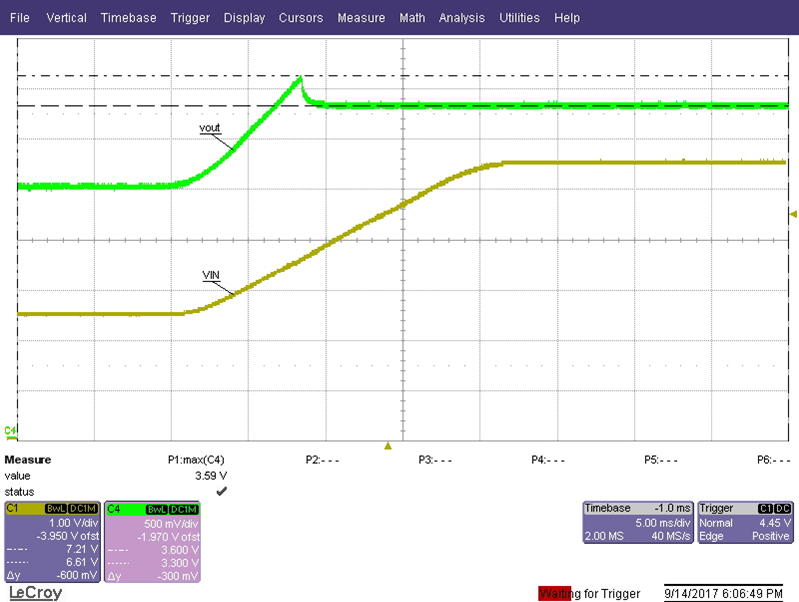
Task: Click the C4 500 mV/div value
Action: [171, 524]
